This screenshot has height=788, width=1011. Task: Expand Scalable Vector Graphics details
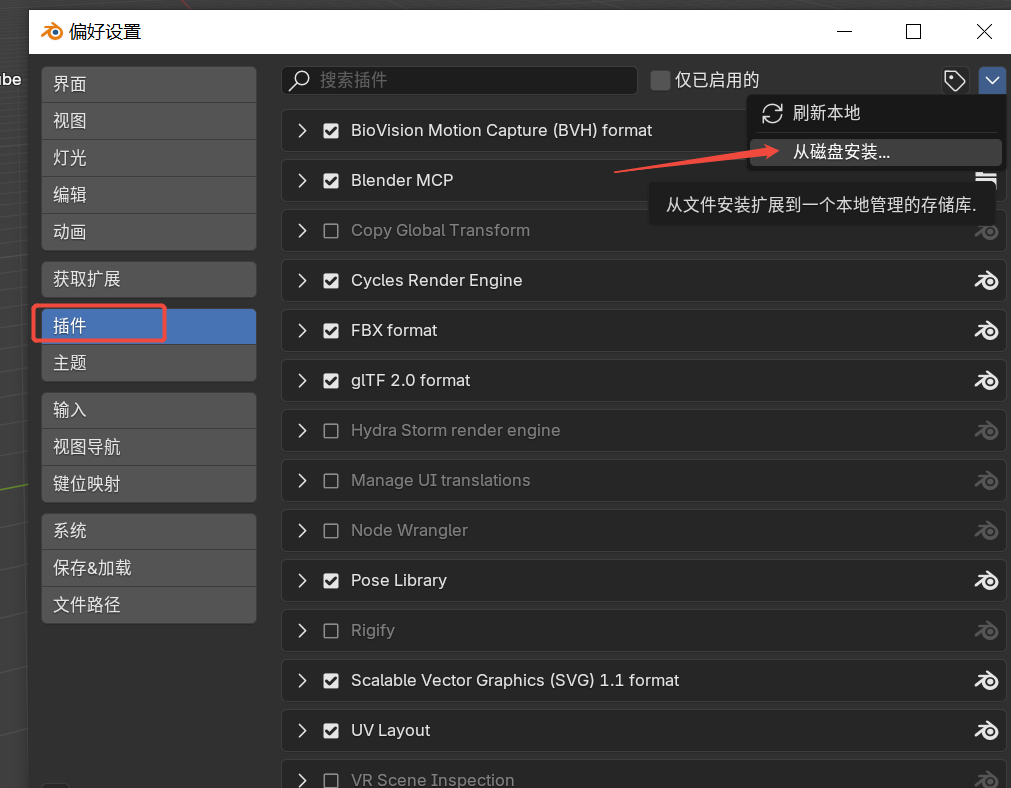click(x=302, y=680)
